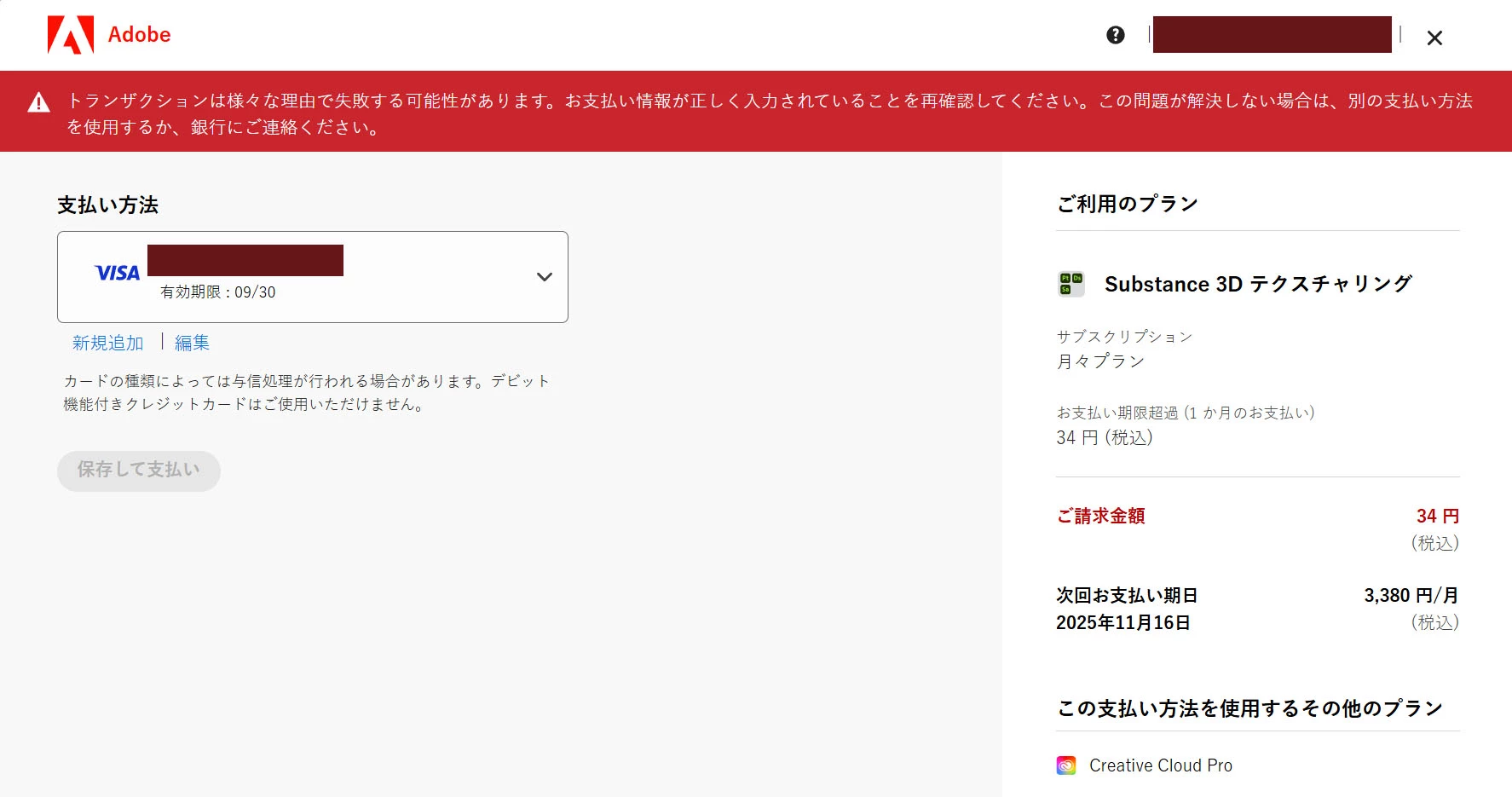
Task: Click the redacted card number field
Action: (x=245, y=260)
